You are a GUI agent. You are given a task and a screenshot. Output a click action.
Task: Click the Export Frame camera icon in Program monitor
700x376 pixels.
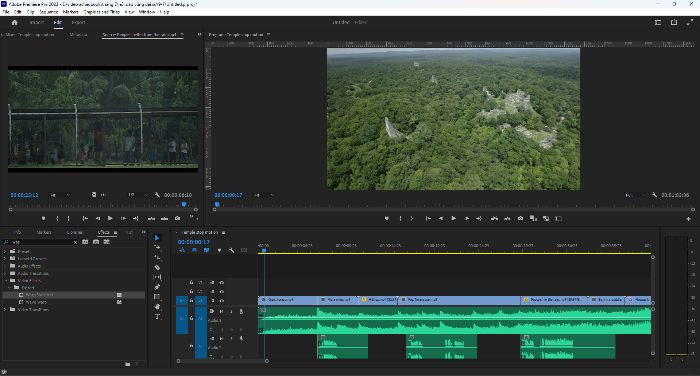tap(520, 218)
